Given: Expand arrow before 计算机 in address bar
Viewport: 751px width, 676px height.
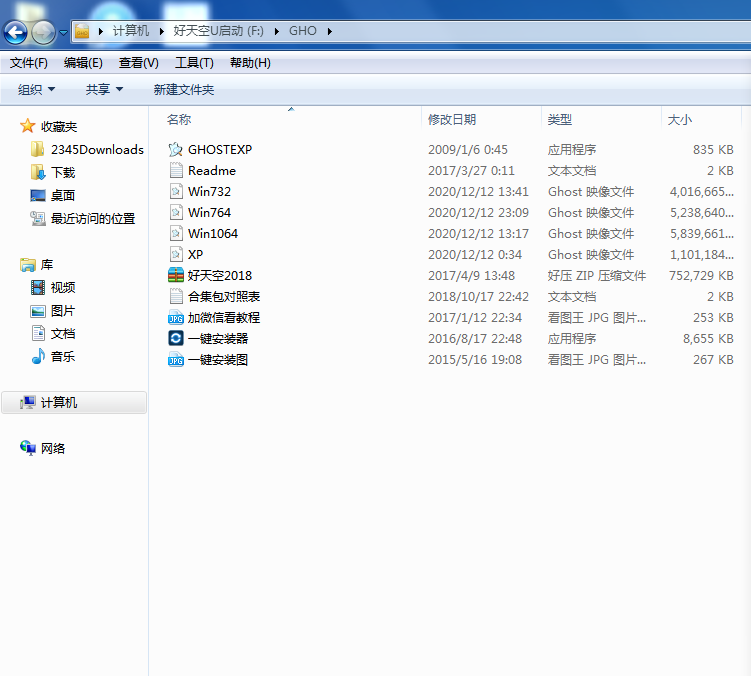Looking at the screenshot, I should tap(101, 32).
